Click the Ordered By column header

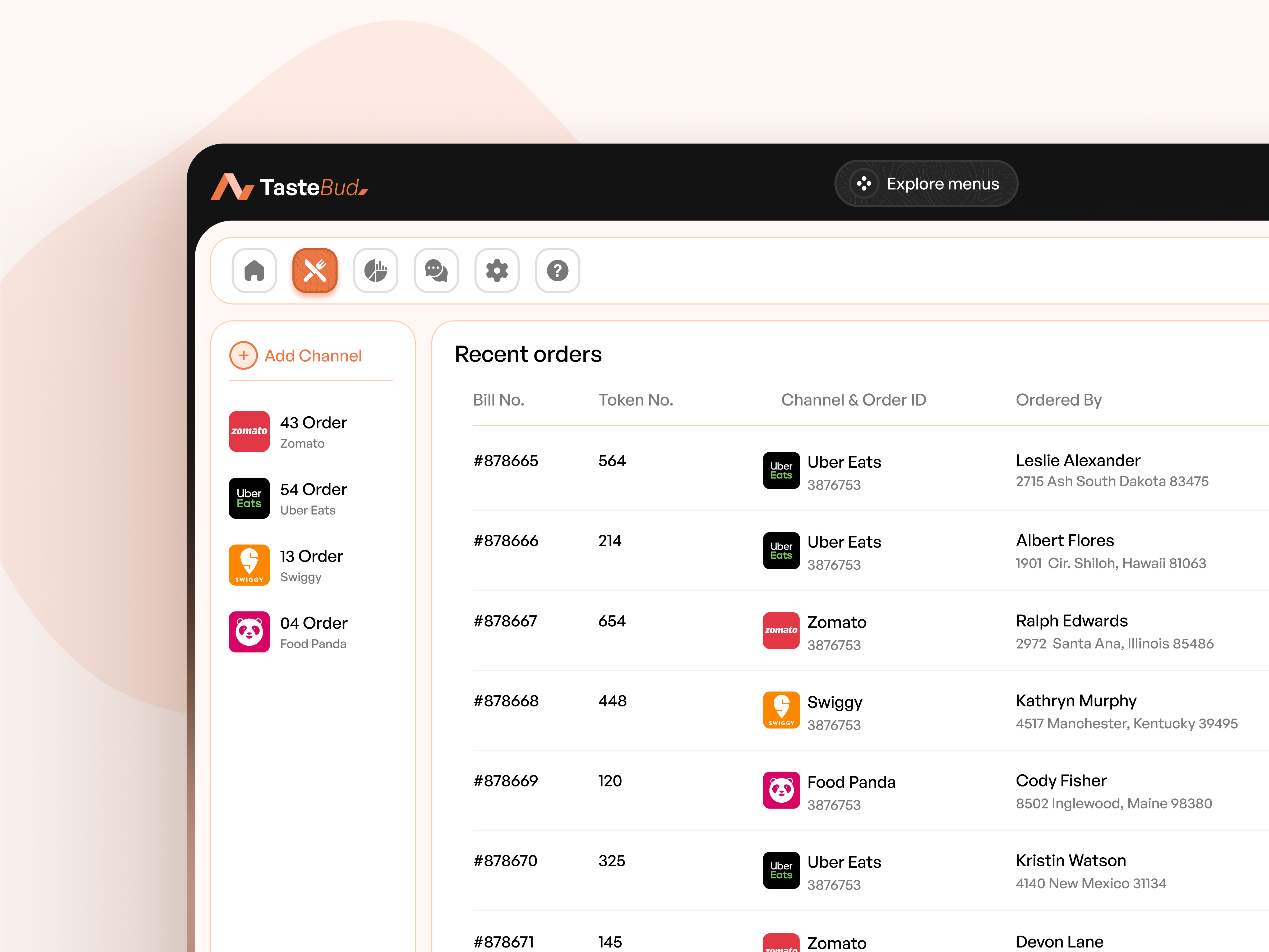1058,400
